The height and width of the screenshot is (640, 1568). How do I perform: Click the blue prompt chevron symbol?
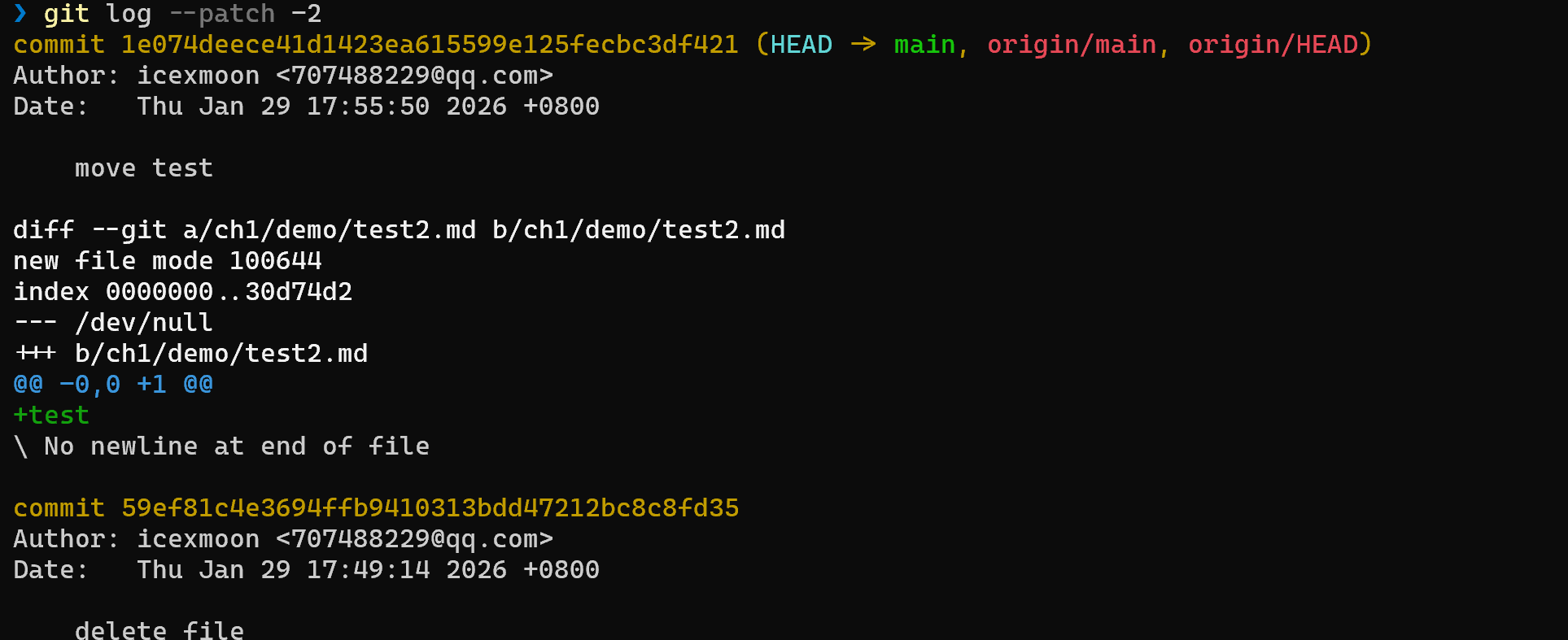[x=20, y=13]
